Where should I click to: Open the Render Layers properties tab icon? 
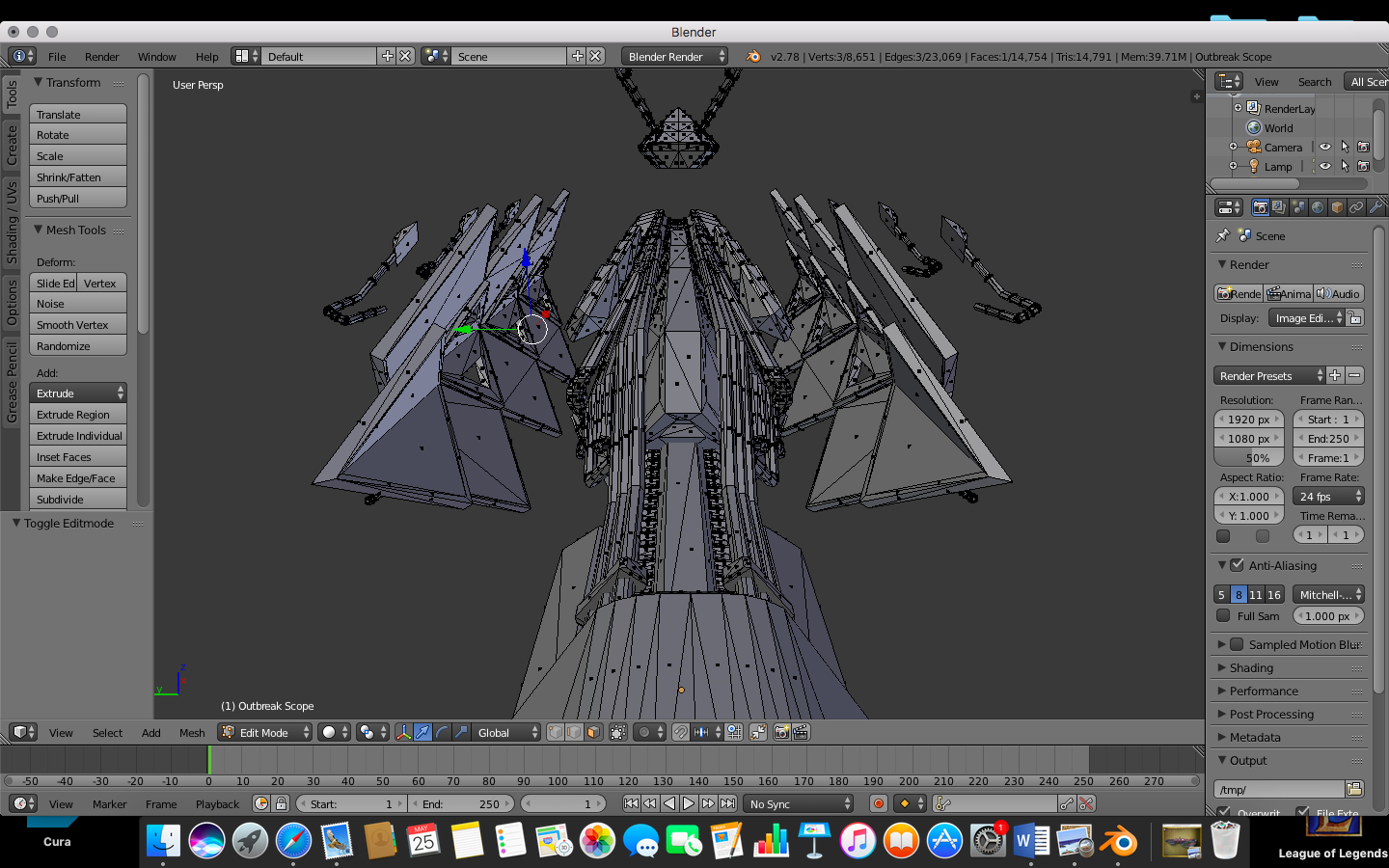(1279, 207)
